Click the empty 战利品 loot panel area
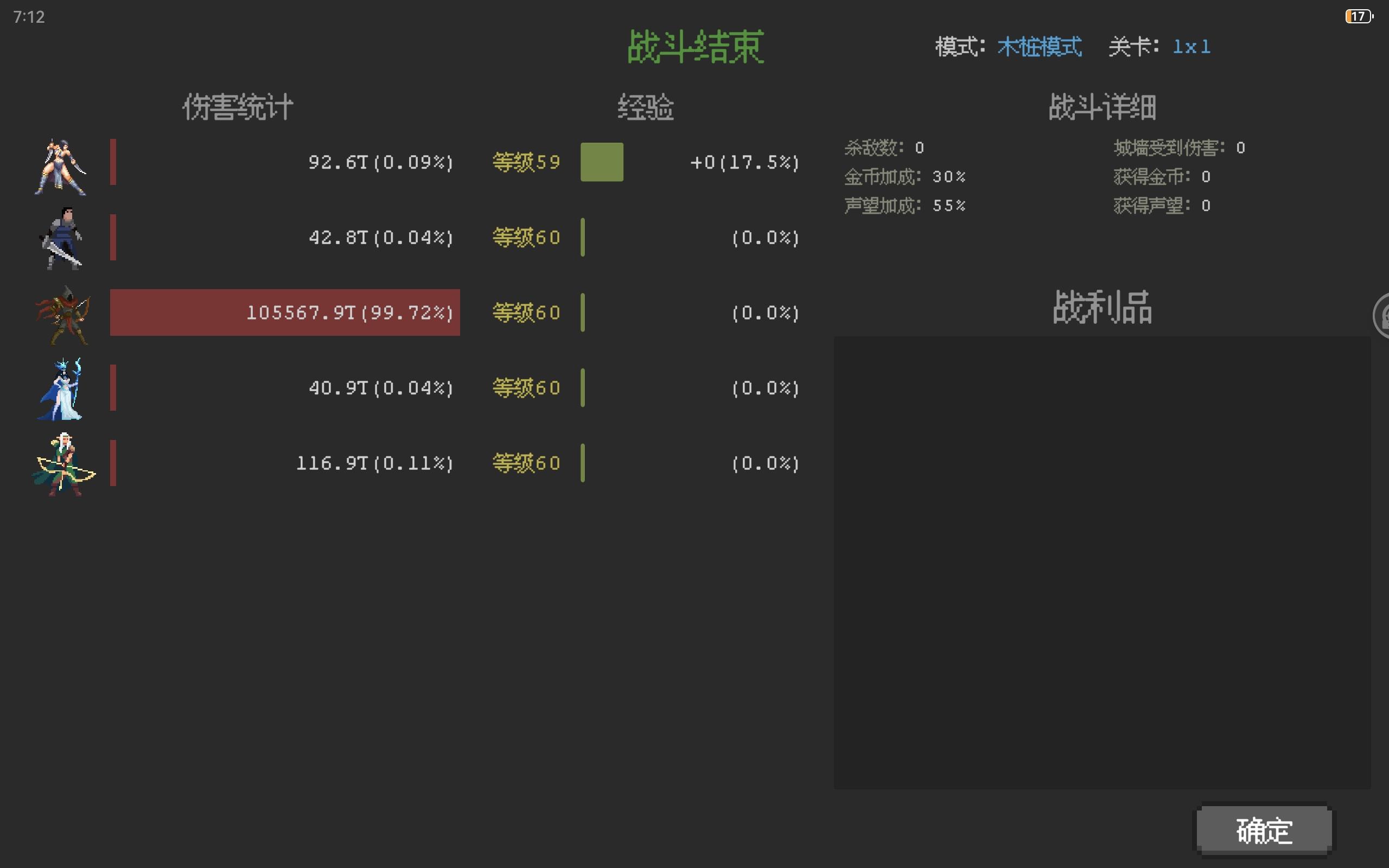This screenshot has height=868, width=1389. point(1102,561)
